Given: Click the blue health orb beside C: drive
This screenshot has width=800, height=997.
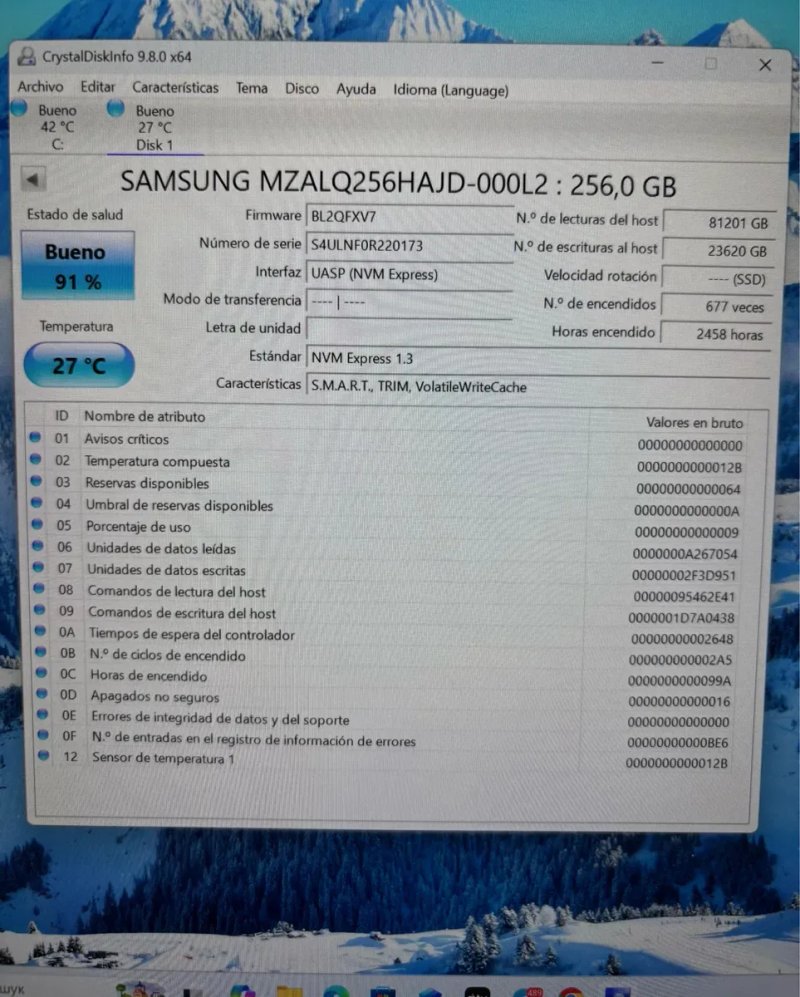Looking at the screenshot, I should [x=19, y=109].
